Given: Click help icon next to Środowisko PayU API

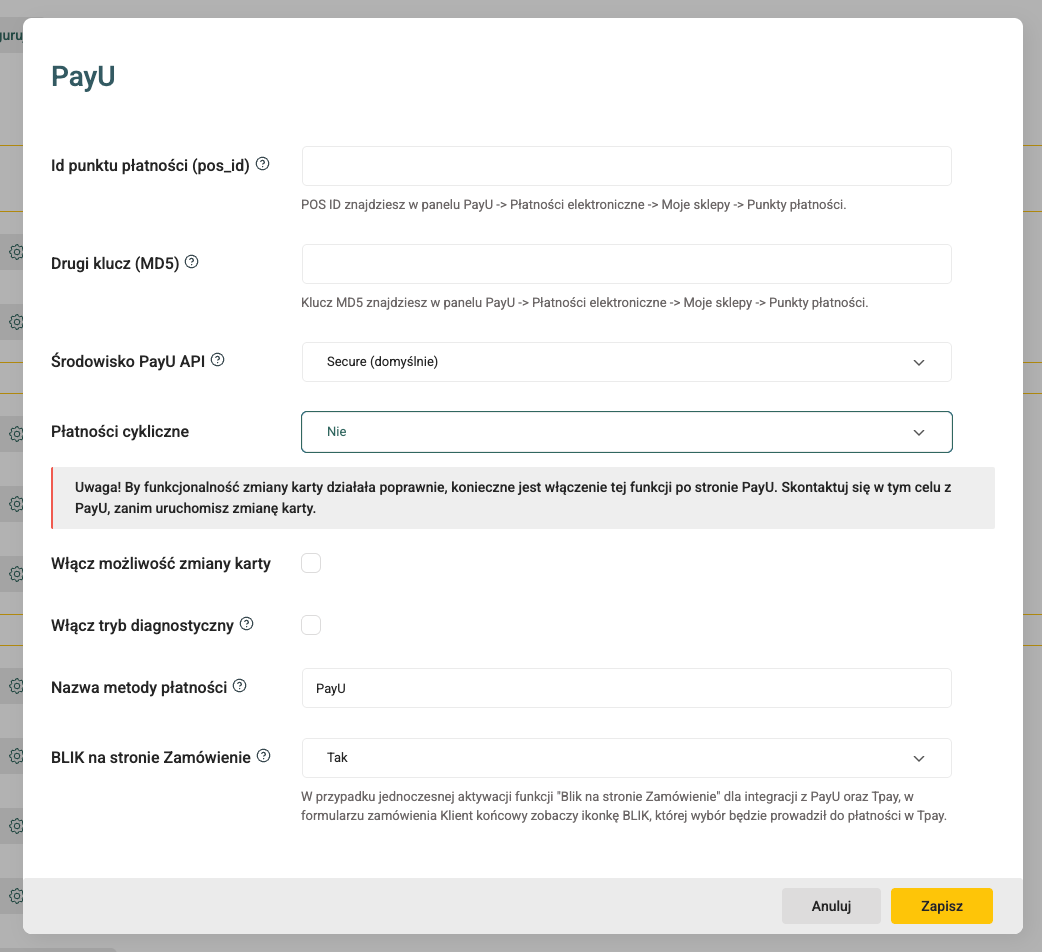Looking at the screenshot, I should (x=218, y=360).
